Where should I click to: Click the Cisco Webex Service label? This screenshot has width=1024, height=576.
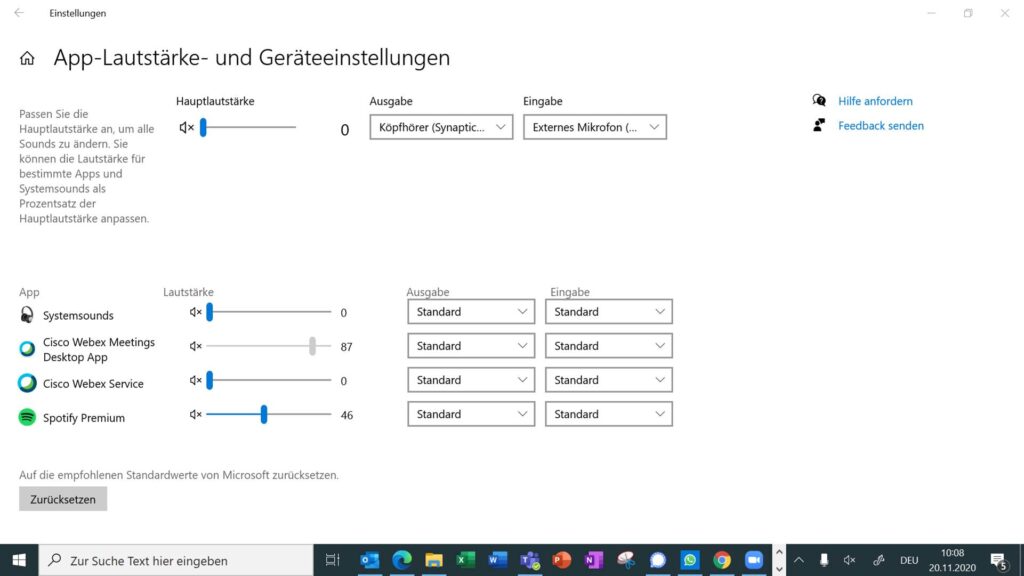[93, 383]
